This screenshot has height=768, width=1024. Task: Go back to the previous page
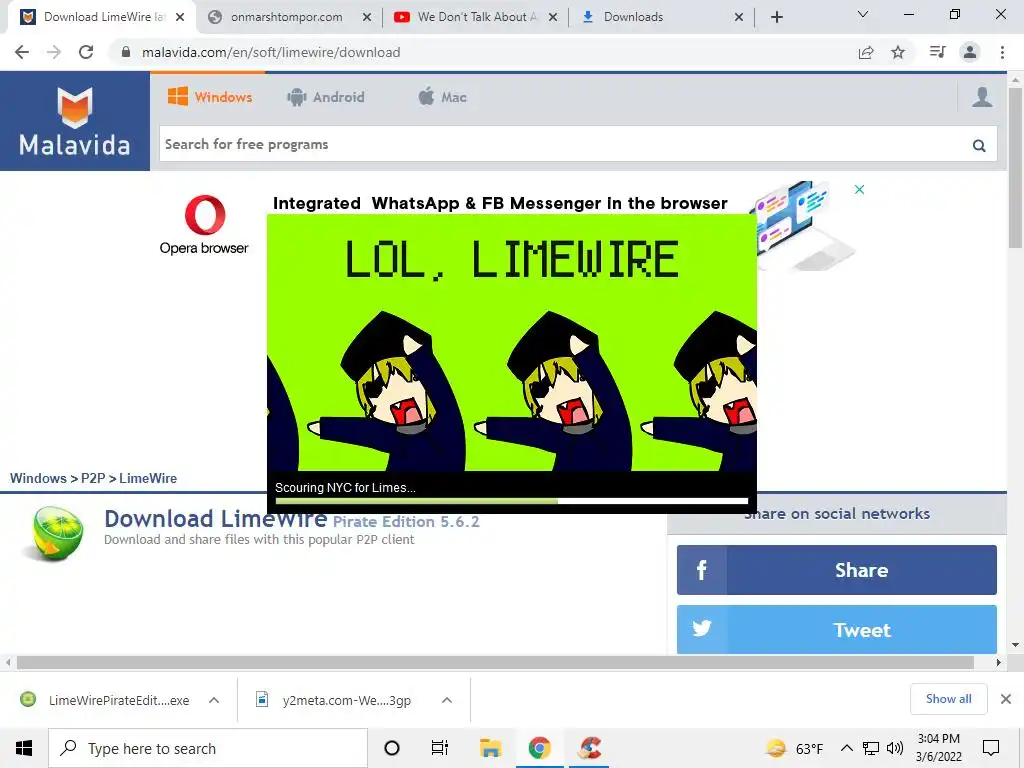pos(22,52)
